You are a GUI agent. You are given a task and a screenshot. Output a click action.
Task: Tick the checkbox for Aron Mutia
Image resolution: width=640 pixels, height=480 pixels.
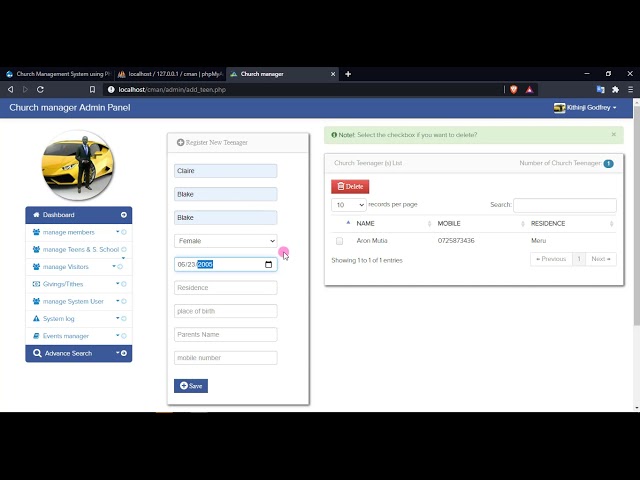(339, 241)
